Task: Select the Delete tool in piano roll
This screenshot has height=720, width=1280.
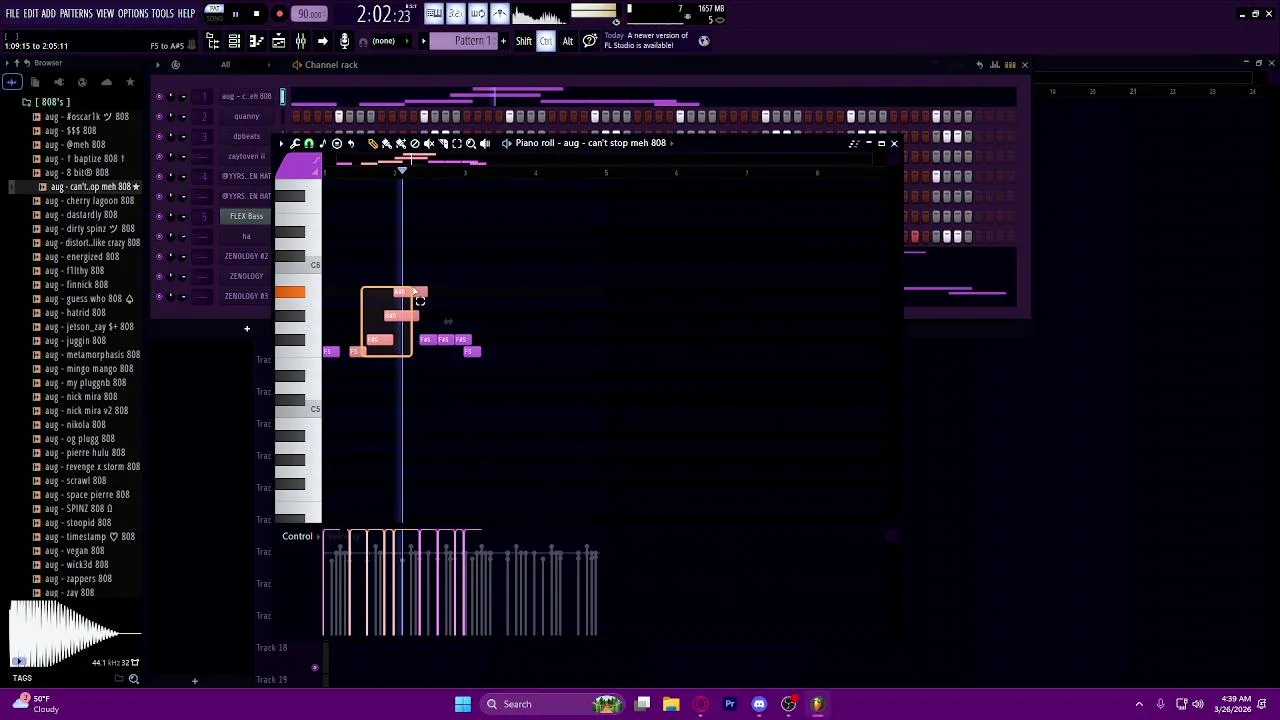Action: pos(415,143)
